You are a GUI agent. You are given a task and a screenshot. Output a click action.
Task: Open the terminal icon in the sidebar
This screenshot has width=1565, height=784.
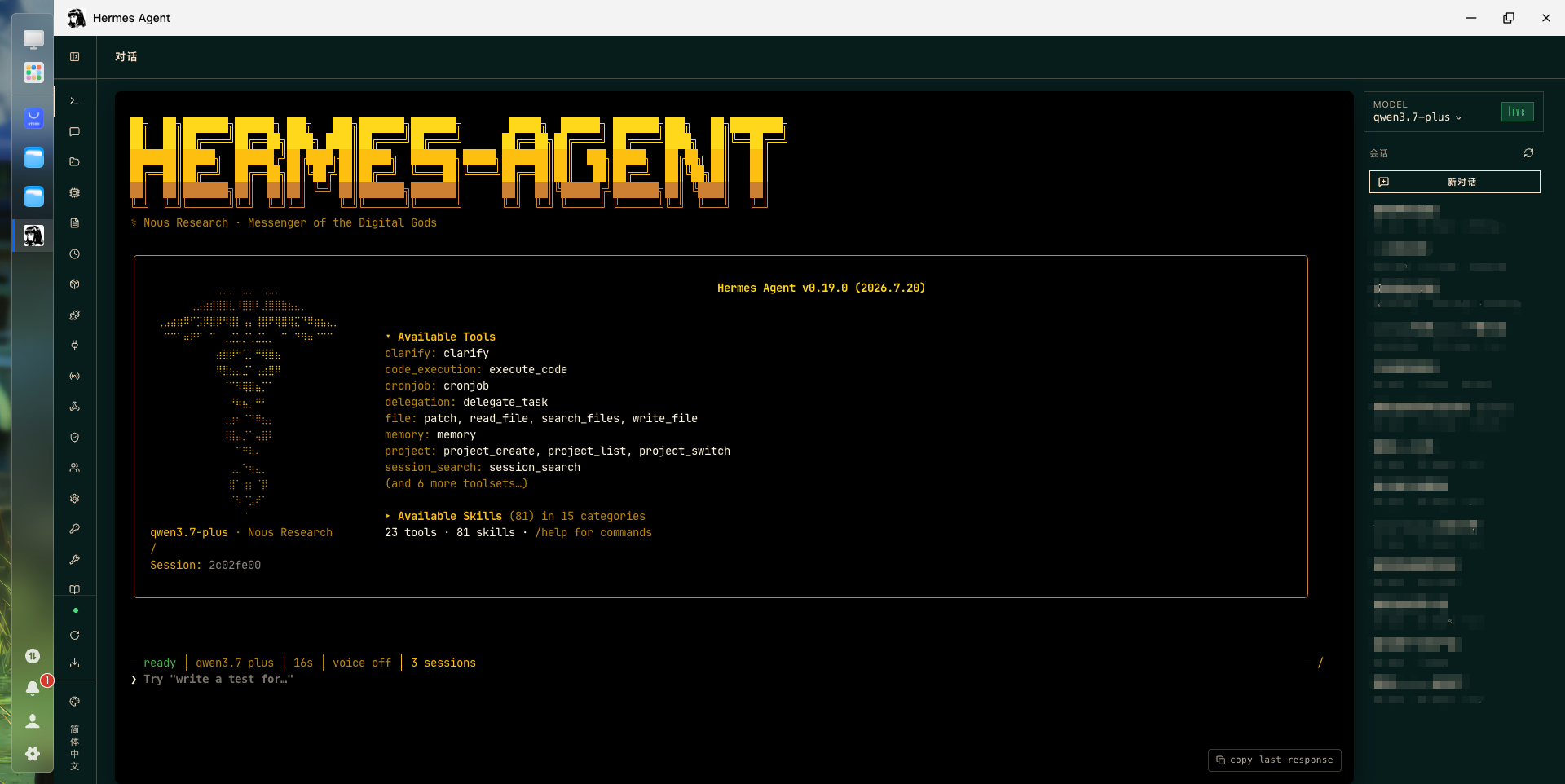tap(74, 101)
